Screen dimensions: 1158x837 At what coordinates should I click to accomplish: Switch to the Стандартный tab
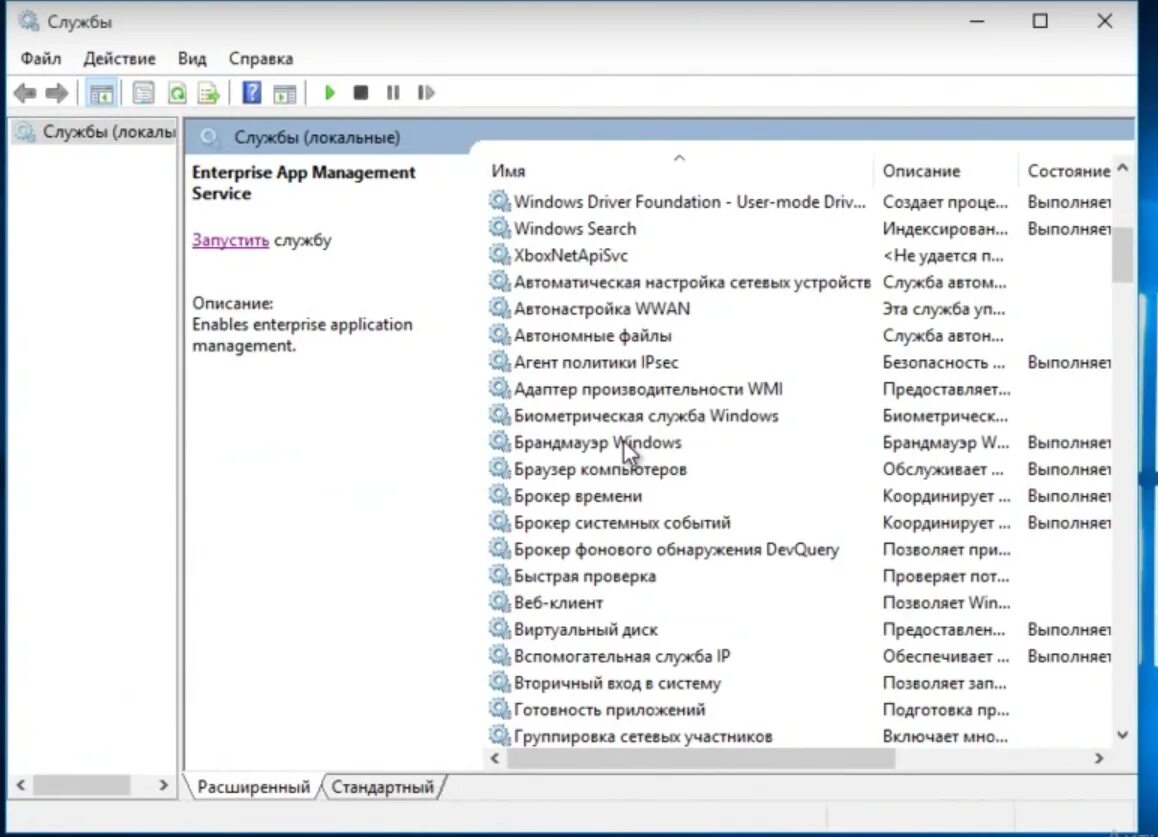tap(383, 787)
